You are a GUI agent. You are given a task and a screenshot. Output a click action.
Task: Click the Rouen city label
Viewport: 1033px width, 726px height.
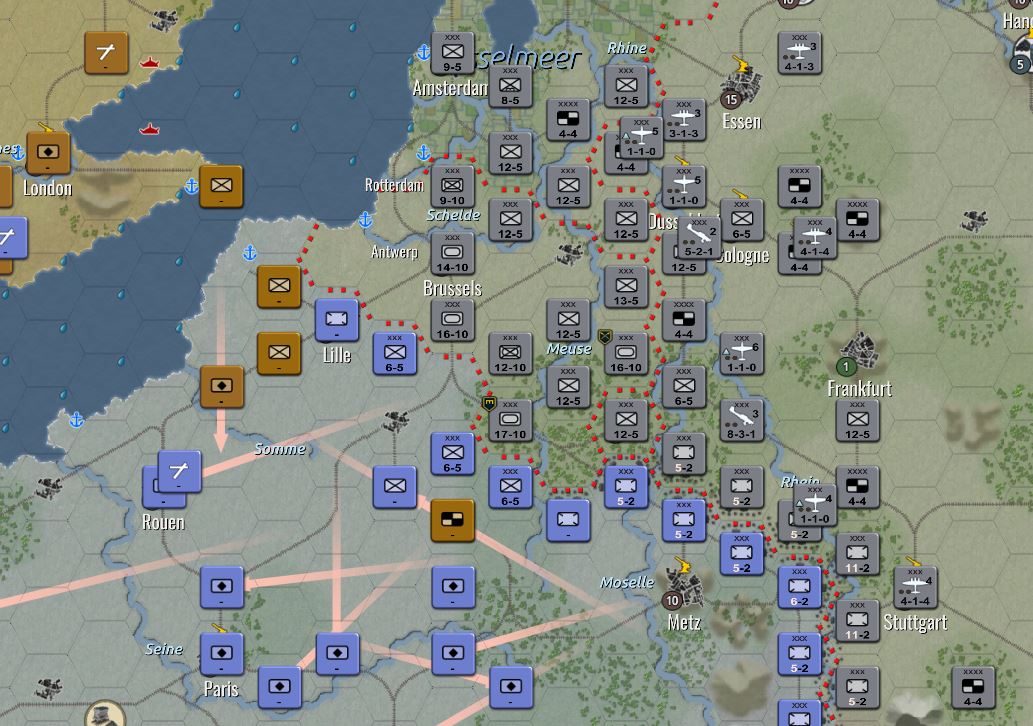click(163, 522)
